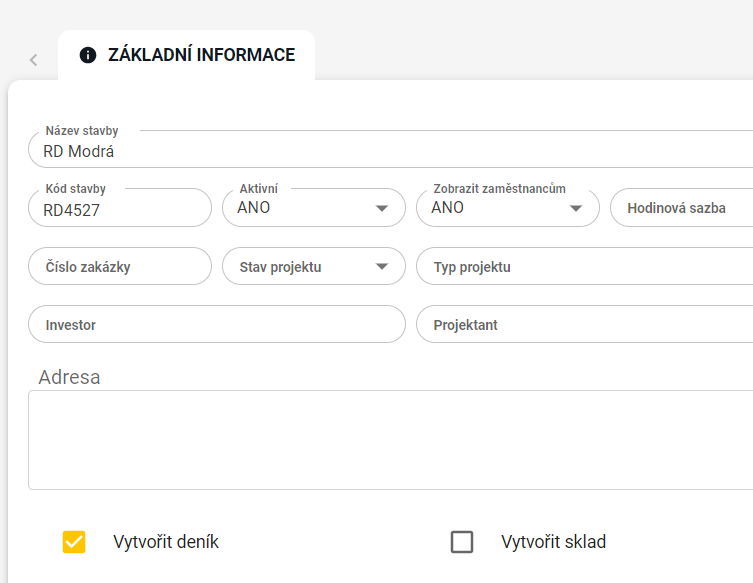Click the back chevron beside the tab
This screenshot has width=753, height=583.
coord(33,60)
